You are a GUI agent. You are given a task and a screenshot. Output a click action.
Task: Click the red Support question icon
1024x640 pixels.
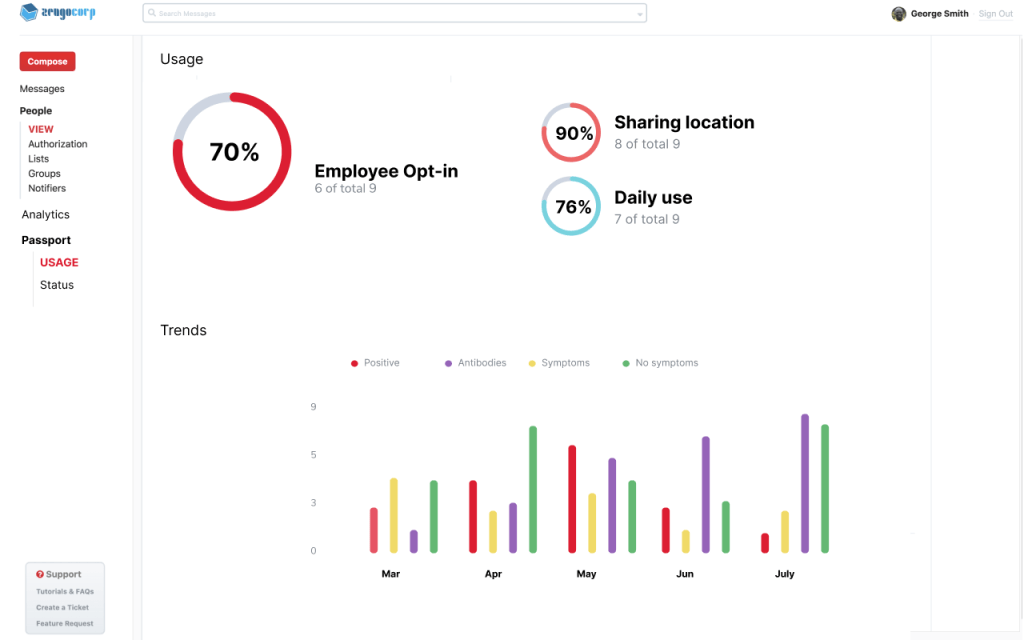click(40, 575)
